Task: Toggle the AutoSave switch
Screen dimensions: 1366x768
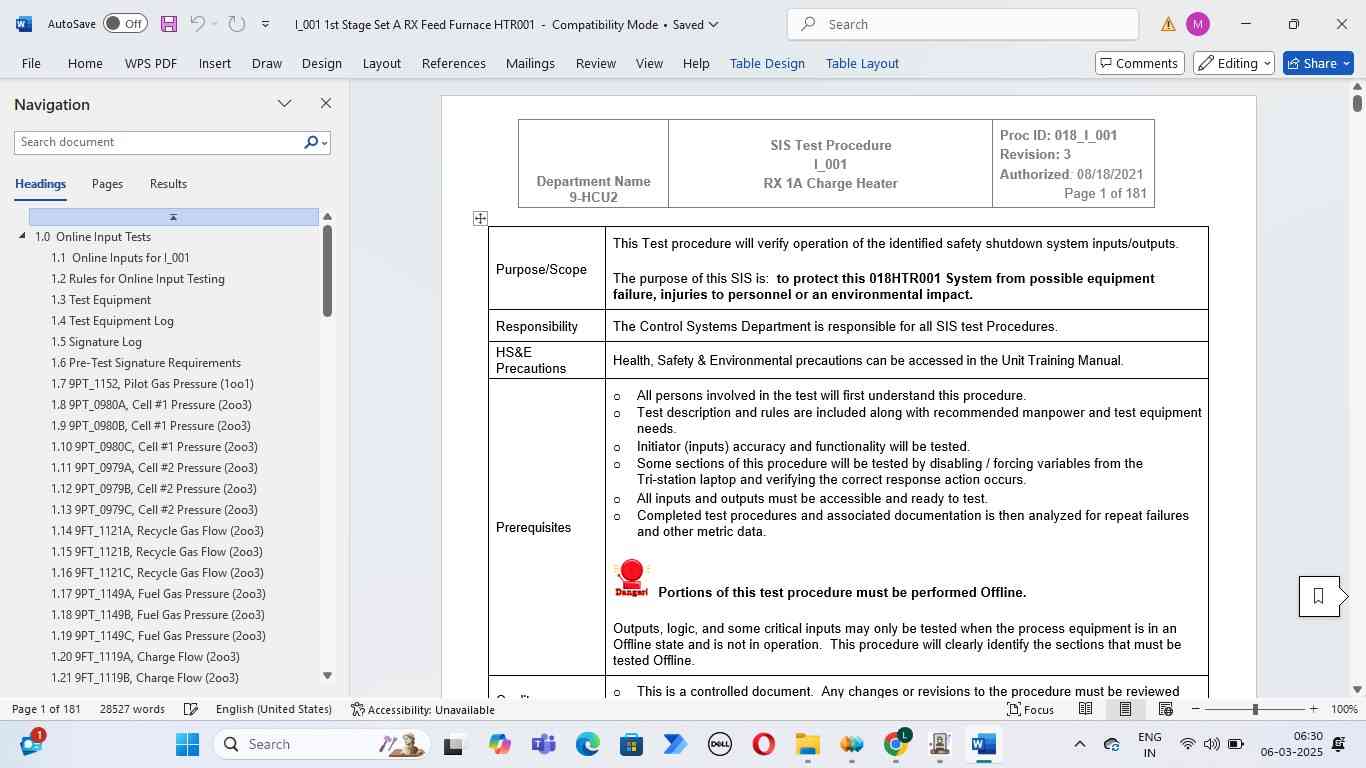Action: click(x=125, y=24)
